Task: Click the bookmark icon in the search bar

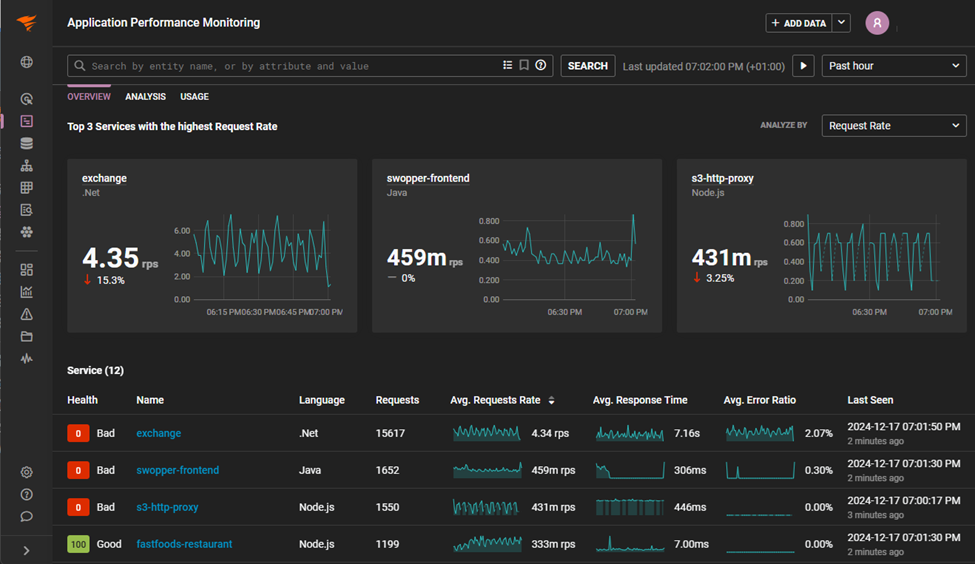Action: point(524,65)
